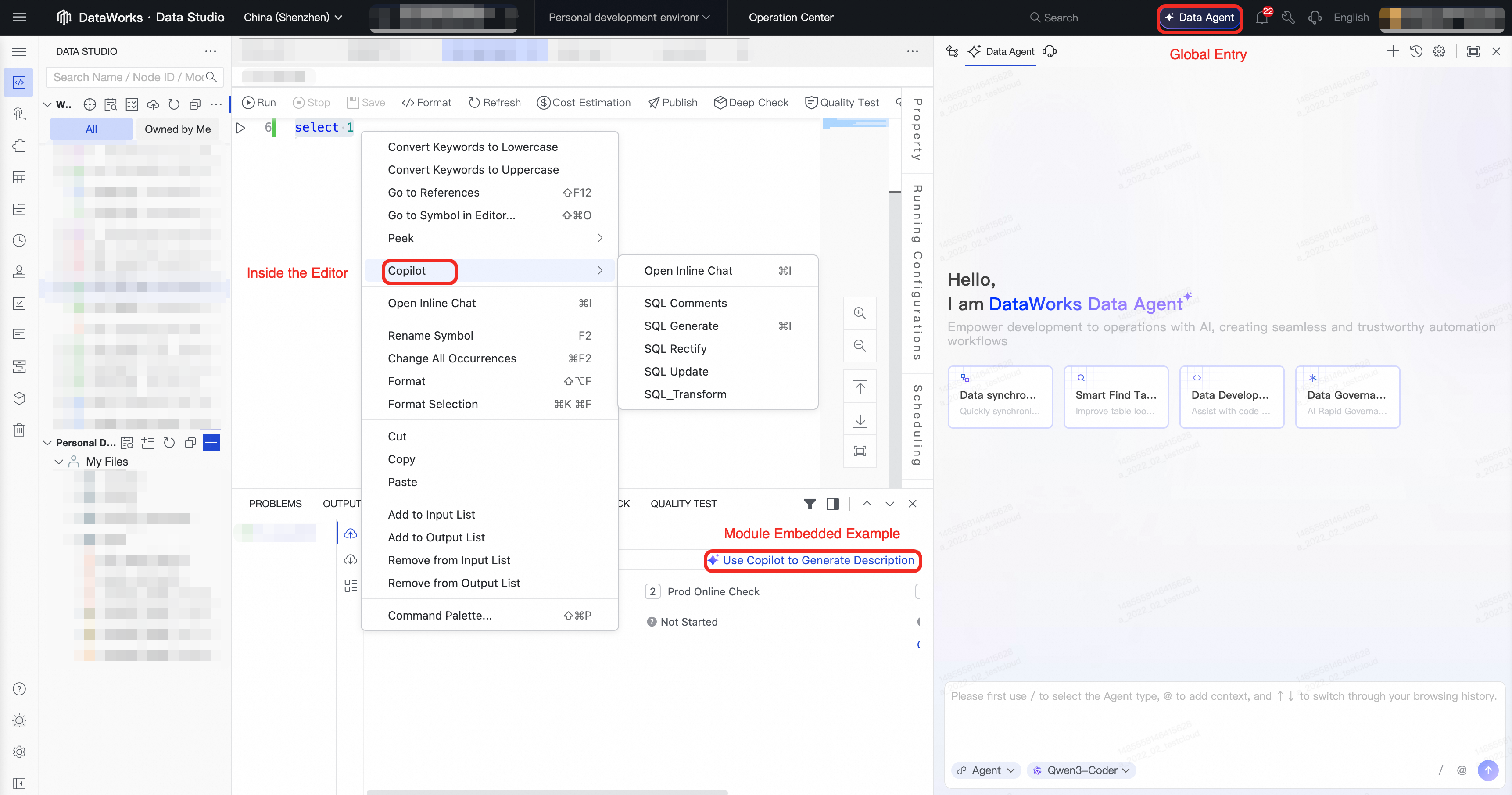Click the fit-to-screen icon below arrows

tap(860, 451)
